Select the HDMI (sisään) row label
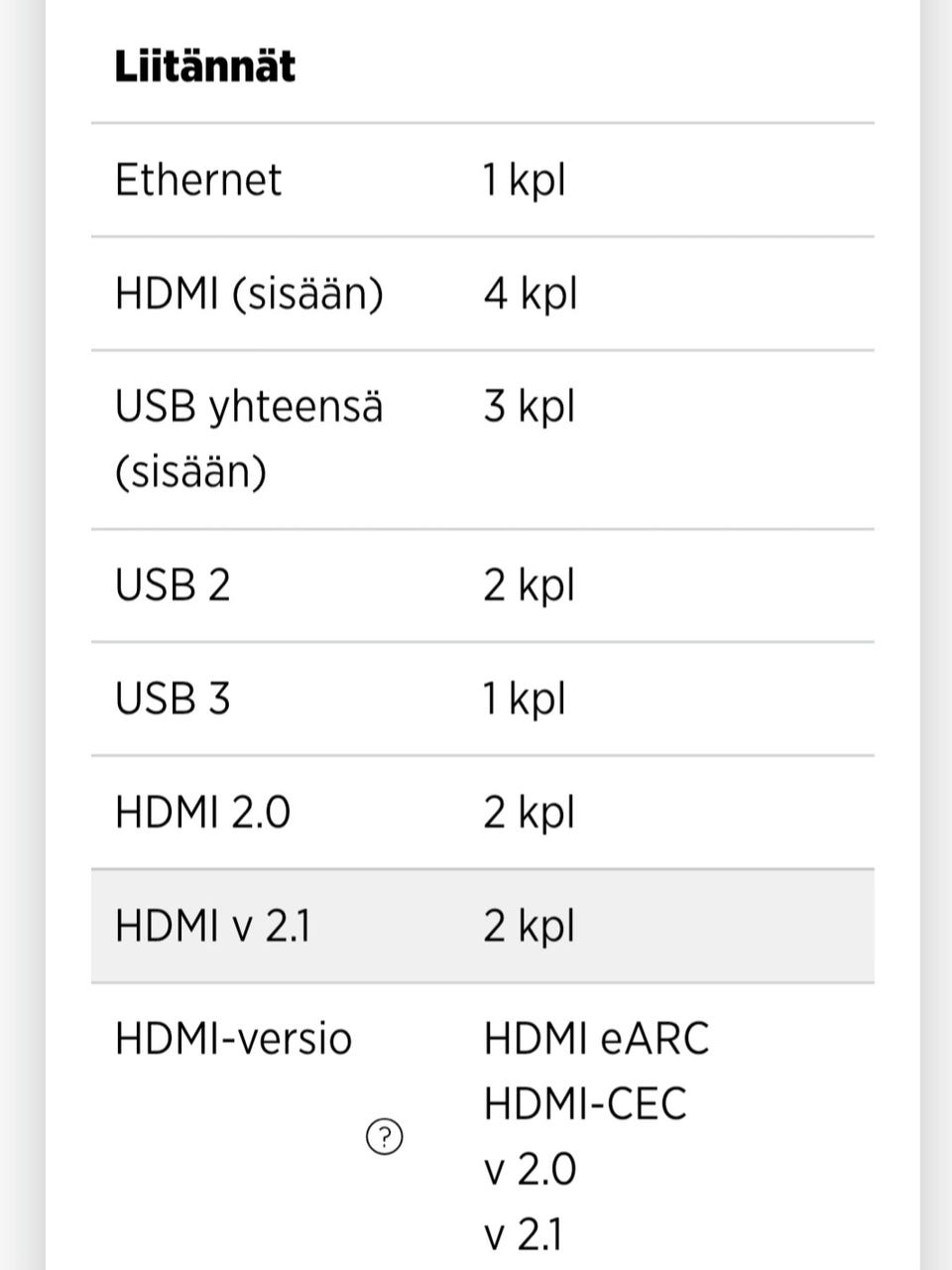 point(249,295)
